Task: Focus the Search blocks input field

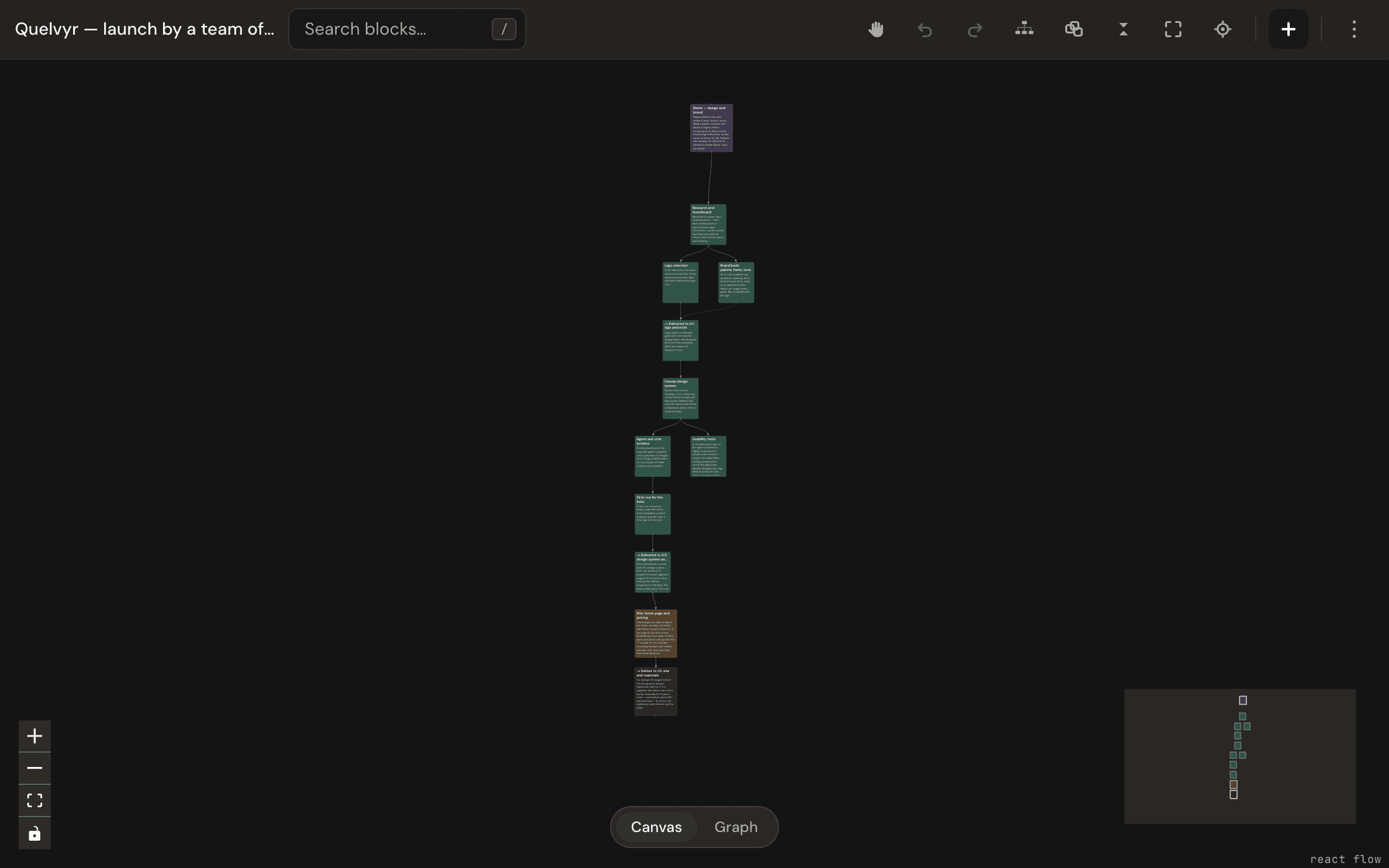Action: tap(407, 29)
